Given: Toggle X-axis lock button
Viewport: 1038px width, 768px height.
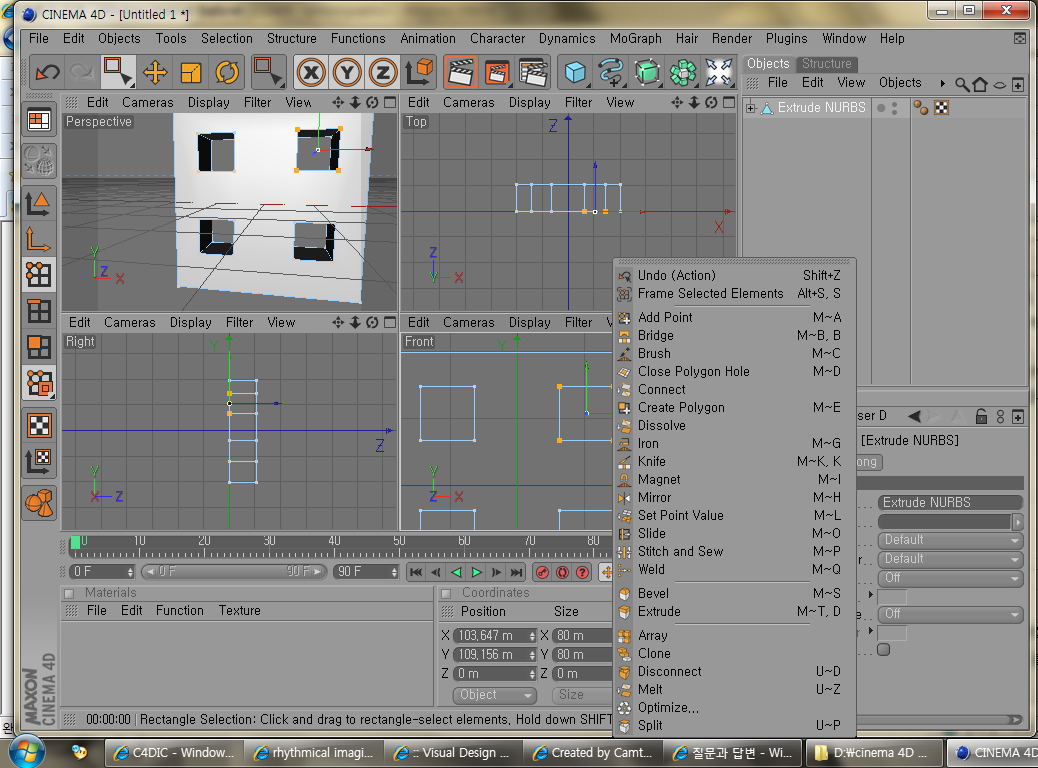Looking at the screenshot, I should [310, 72].
